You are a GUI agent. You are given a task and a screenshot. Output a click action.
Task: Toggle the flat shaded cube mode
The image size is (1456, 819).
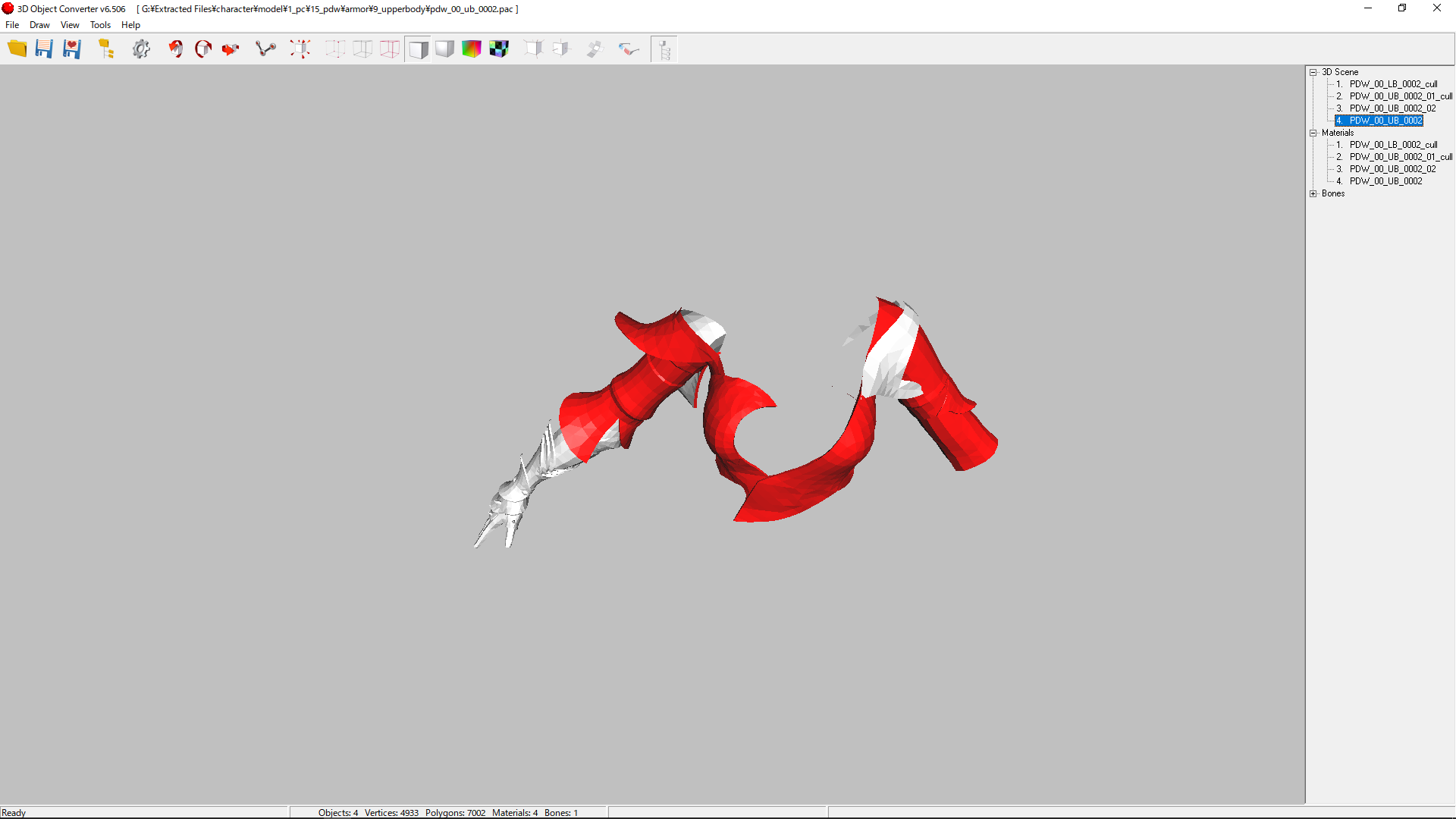[417, 49]
